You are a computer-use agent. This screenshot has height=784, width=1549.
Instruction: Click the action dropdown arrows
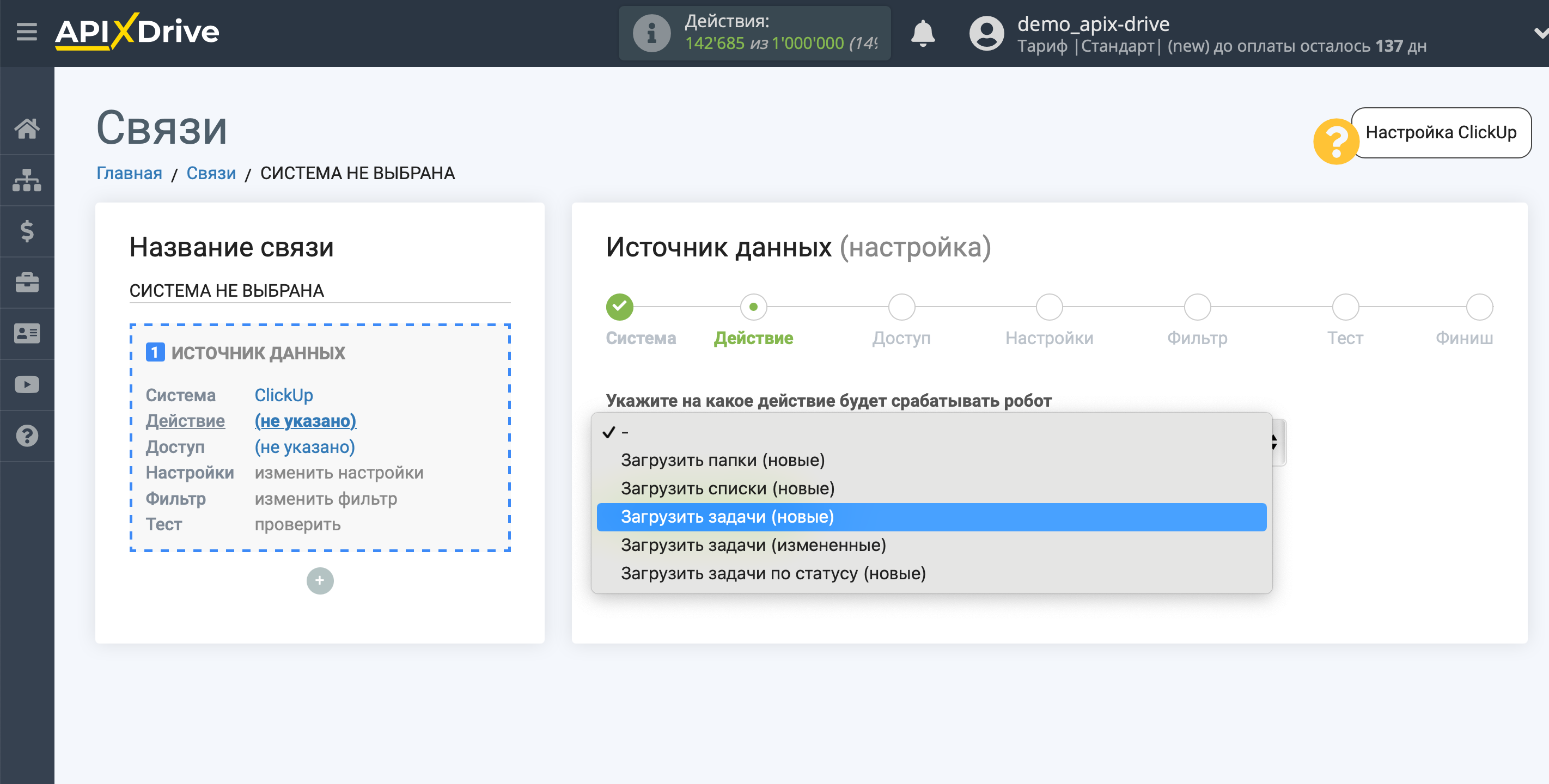pyautogui.click(x=1274, y=443)
